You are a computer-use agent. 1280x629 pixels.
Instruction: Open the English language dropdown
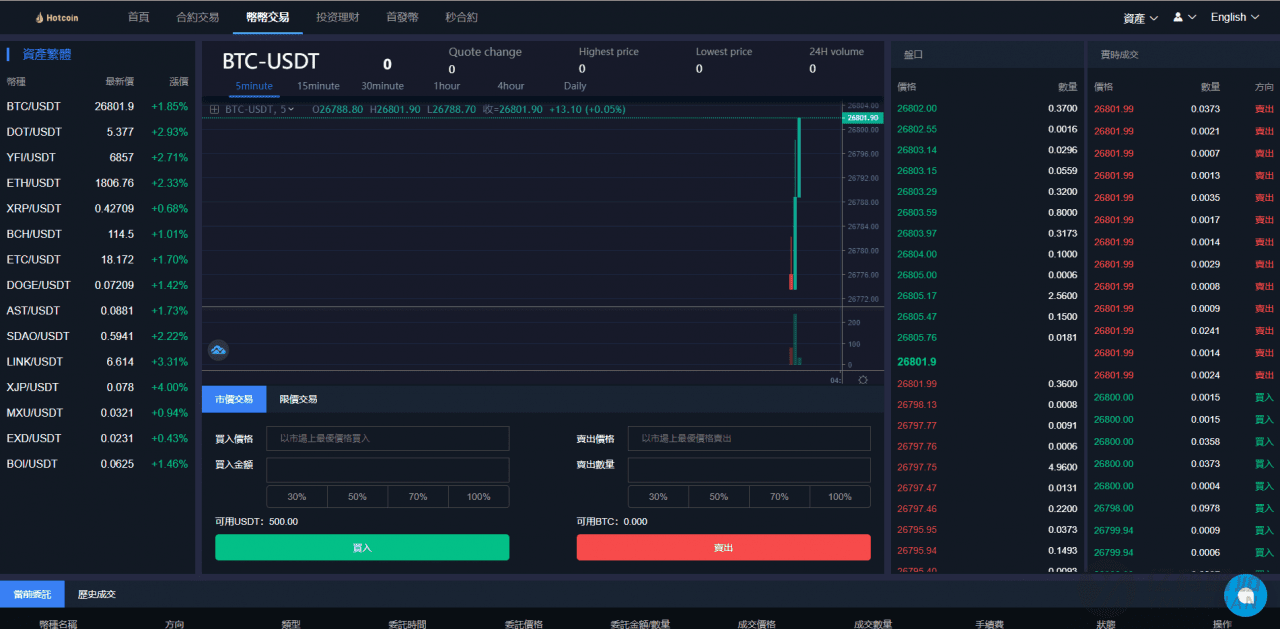[x=1234, y=17]
